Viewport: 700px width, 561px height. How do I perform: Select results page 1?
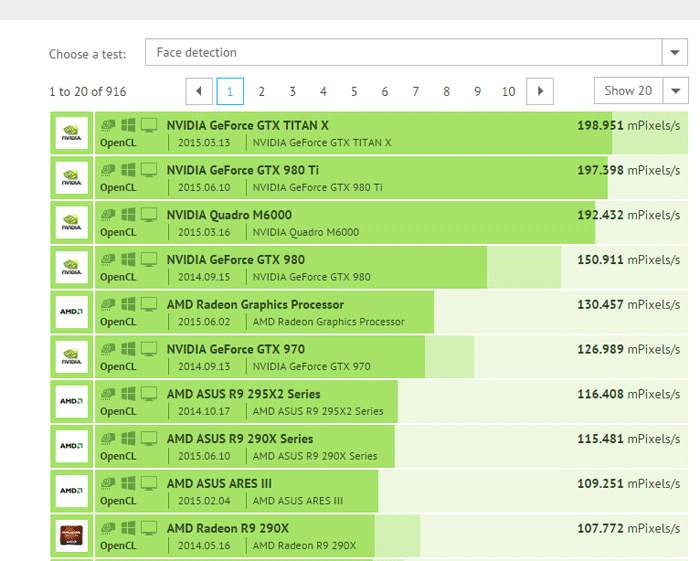coord(230,91)
